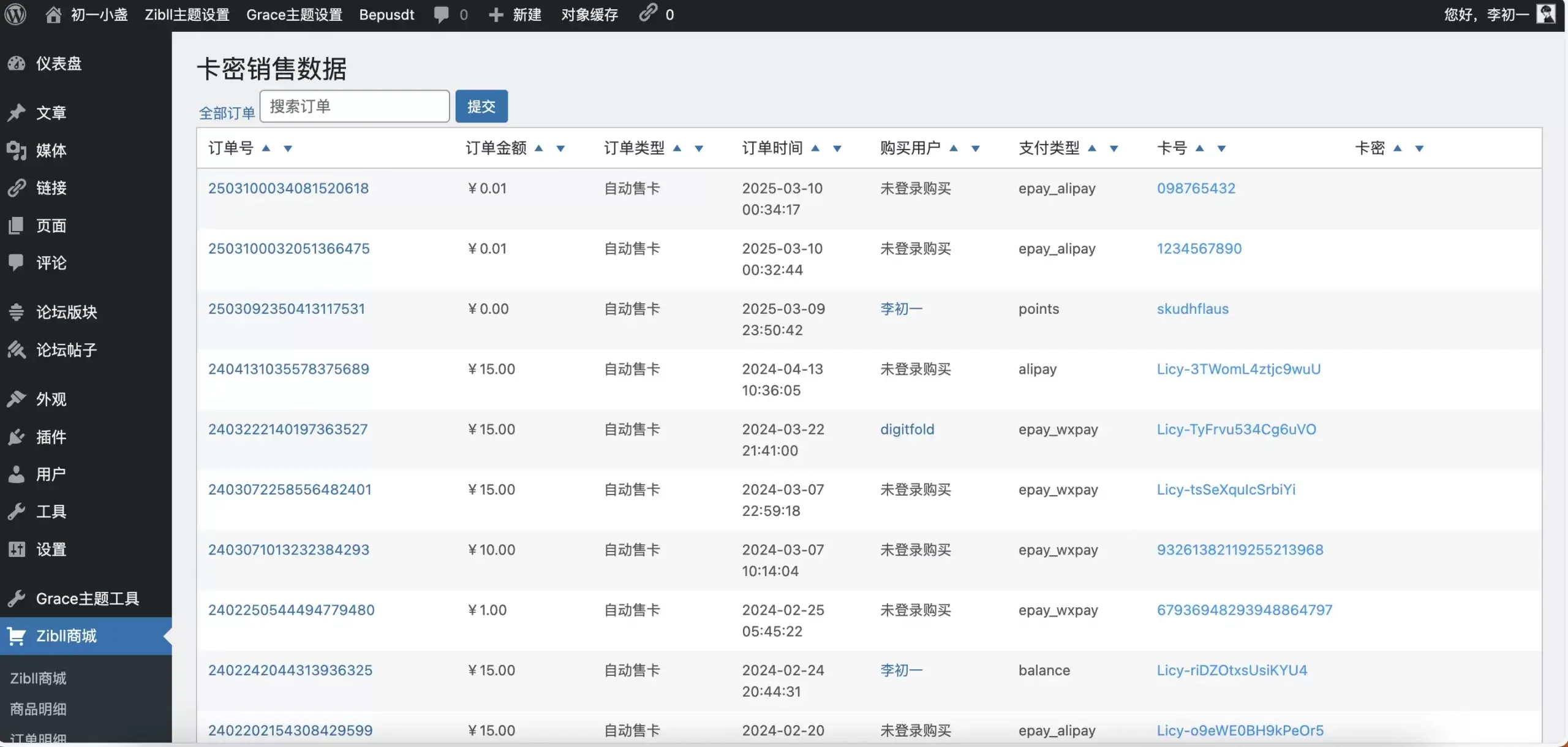The image size is (1568, 747).
Task: Open card Licy-tsSeXquIcSrbiYi
Action: coord(1226,489)
